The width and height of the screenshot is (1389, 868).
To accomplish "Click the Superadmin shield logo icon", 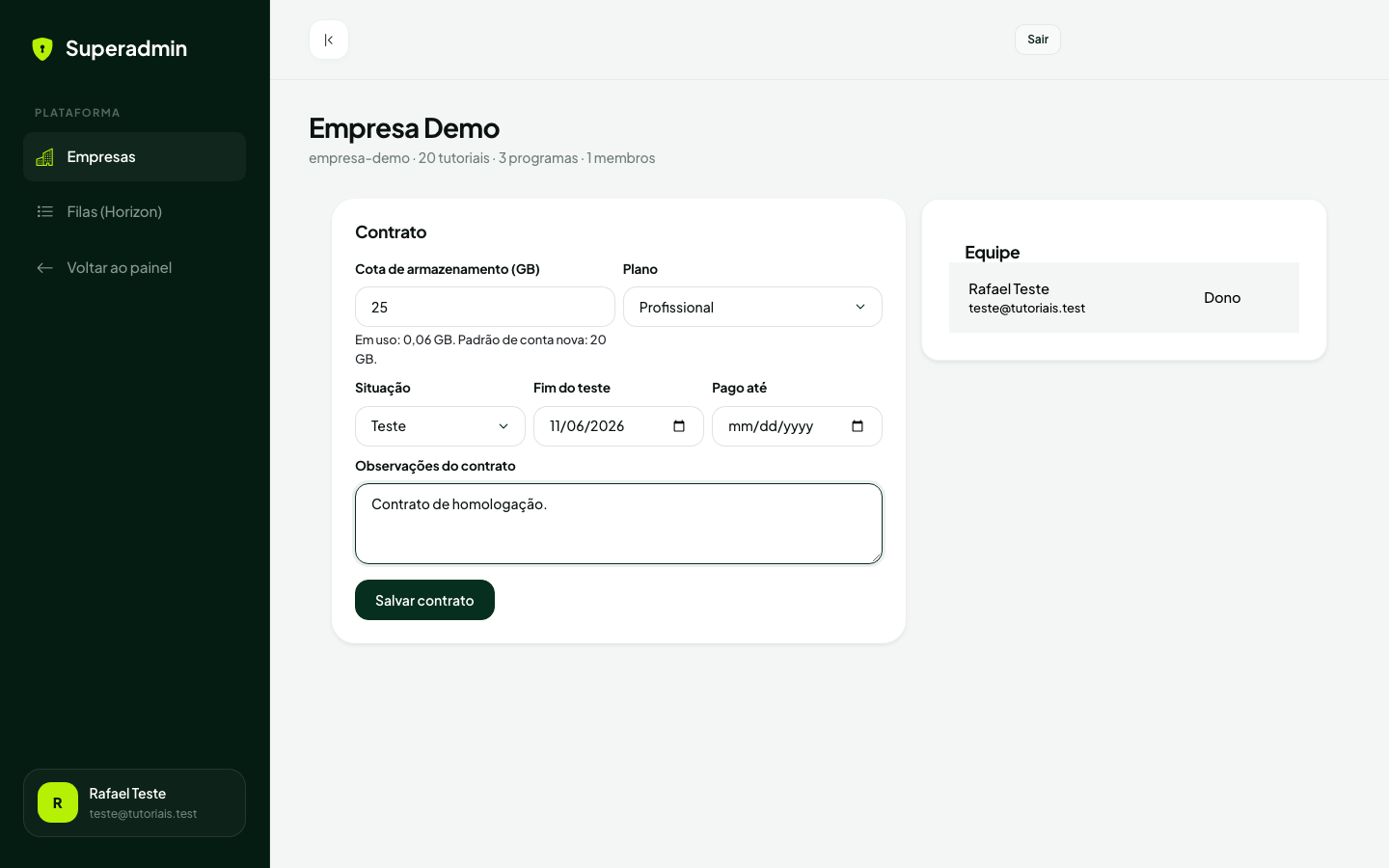I will (x=42, y=49).
